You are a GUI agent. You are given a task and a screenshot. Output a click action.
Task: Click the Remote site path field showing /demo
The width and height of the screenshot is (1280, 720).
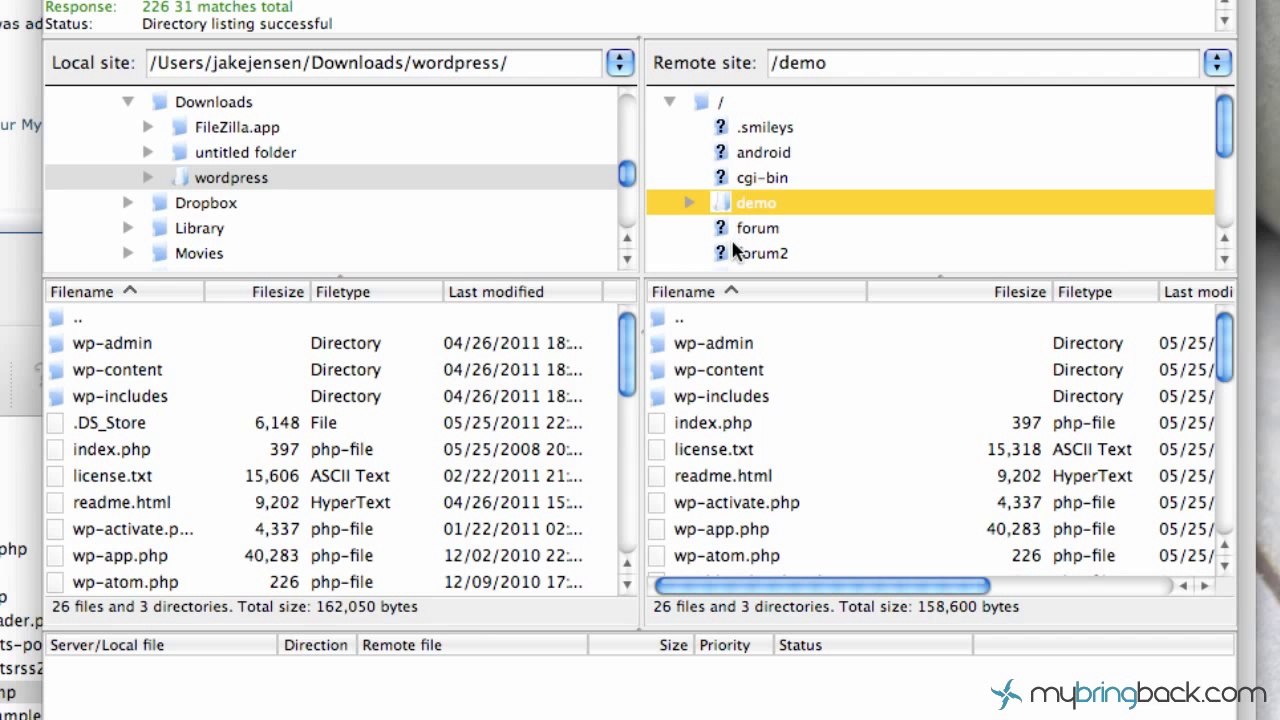983,63
